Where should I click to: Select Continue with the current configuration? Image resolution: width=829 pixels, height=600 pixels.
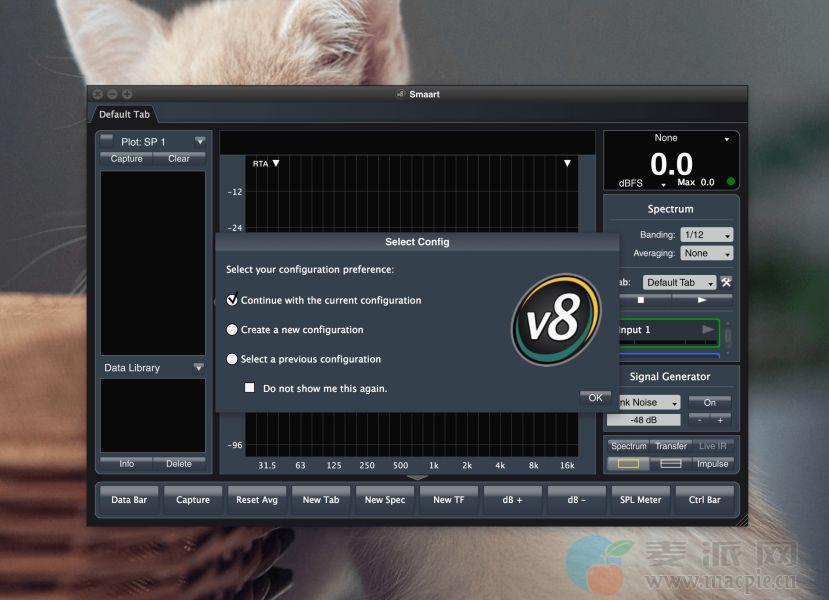coord(233,300)
